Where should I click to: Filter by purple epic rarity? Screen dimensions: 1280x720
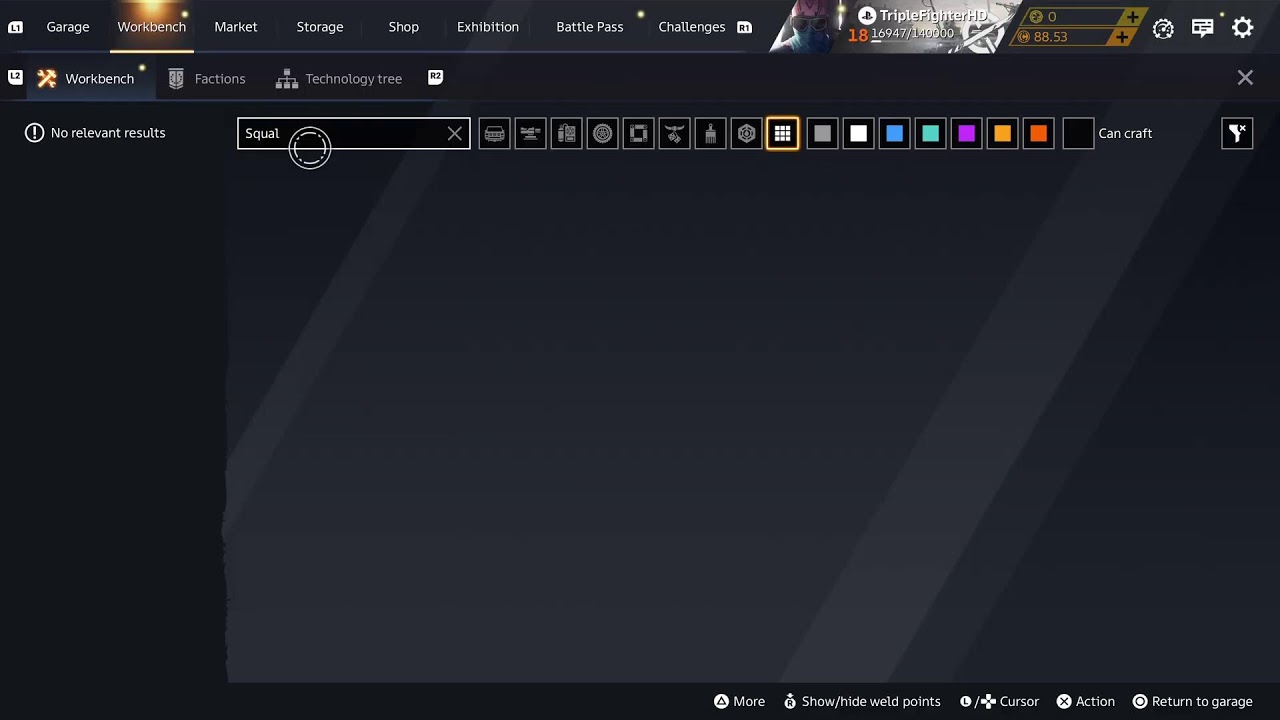tap(966, 133)
